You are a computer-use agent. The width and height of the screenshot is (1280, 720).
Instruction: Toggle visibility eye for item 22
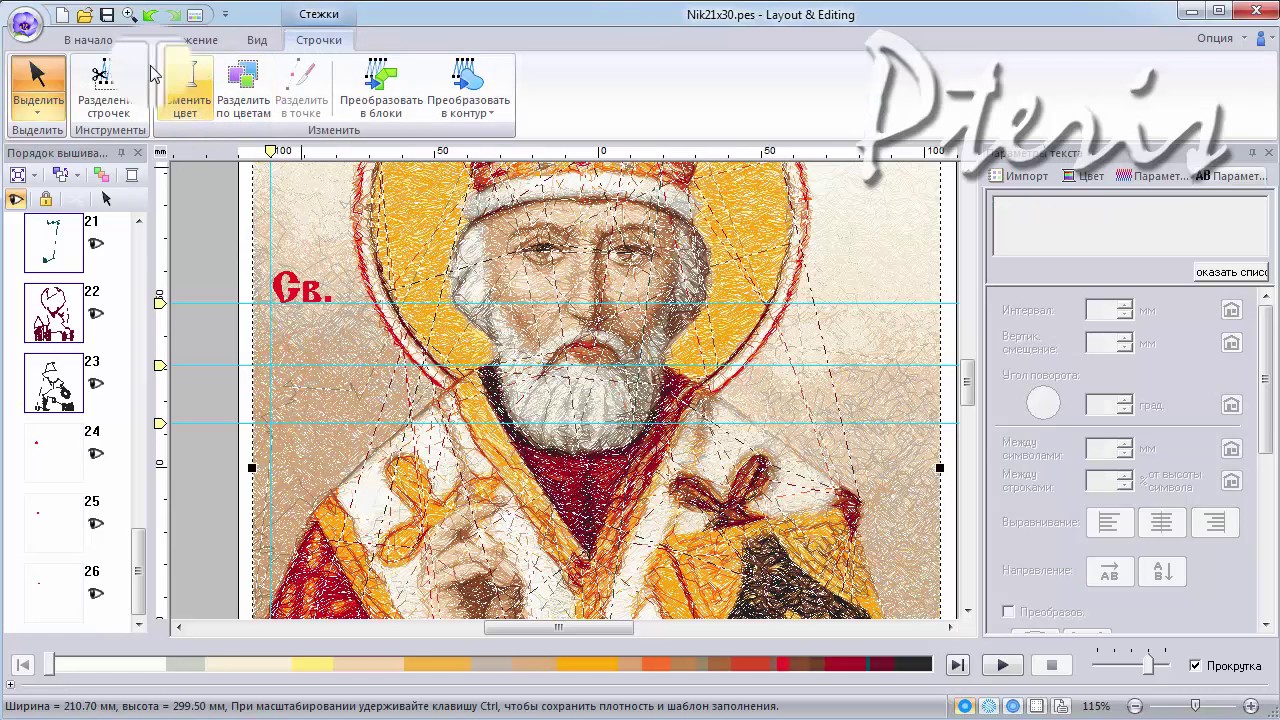[96, 314]
